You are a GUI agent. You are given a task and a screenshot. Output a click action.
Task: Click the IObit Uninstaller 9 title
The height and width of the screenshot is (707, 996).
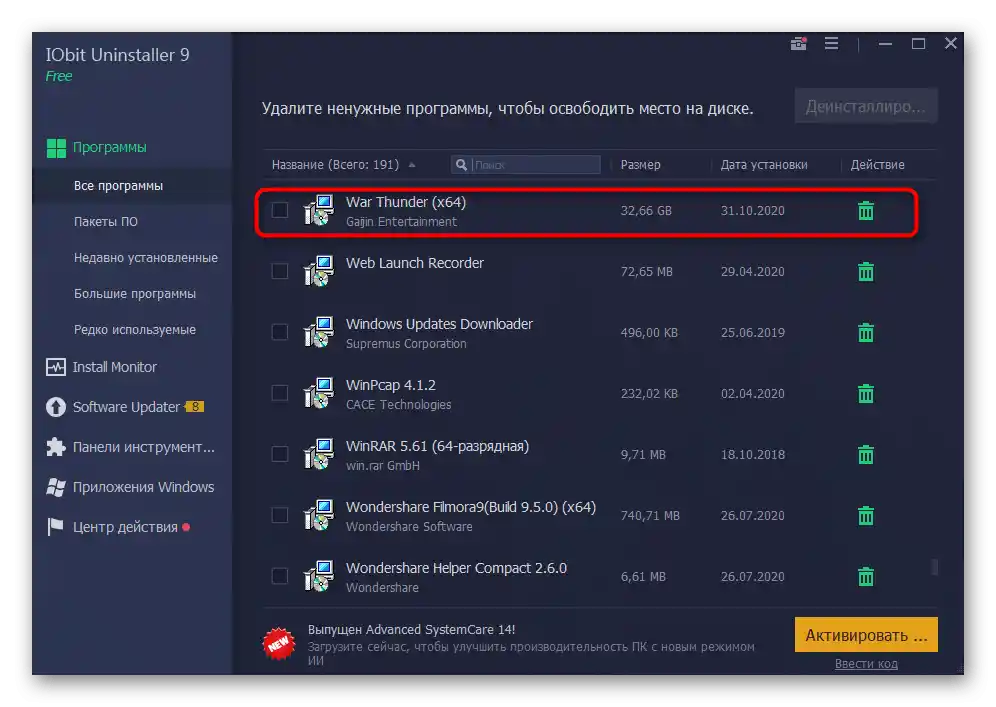(x=118, y=55)
